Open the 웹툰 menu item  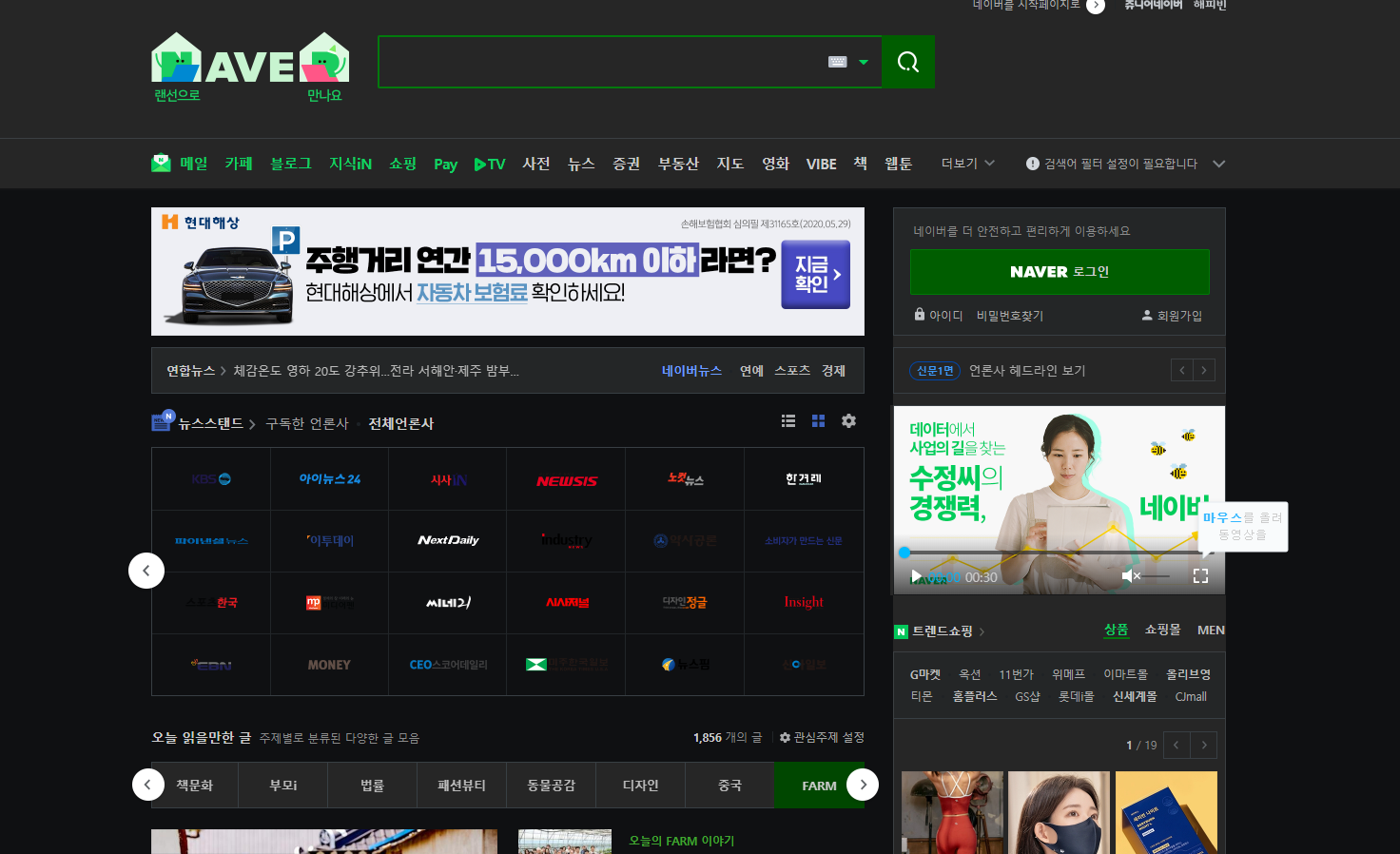(899, 164)
